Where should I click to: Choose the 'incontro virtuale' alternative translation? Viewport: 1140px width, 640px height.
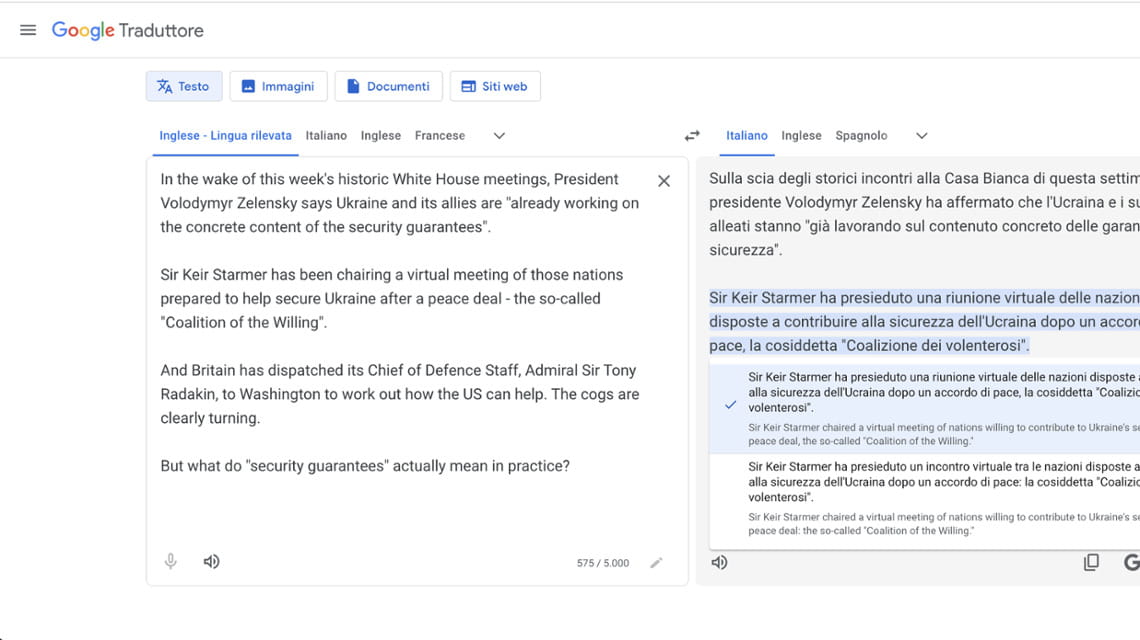(x=924, y=498)
